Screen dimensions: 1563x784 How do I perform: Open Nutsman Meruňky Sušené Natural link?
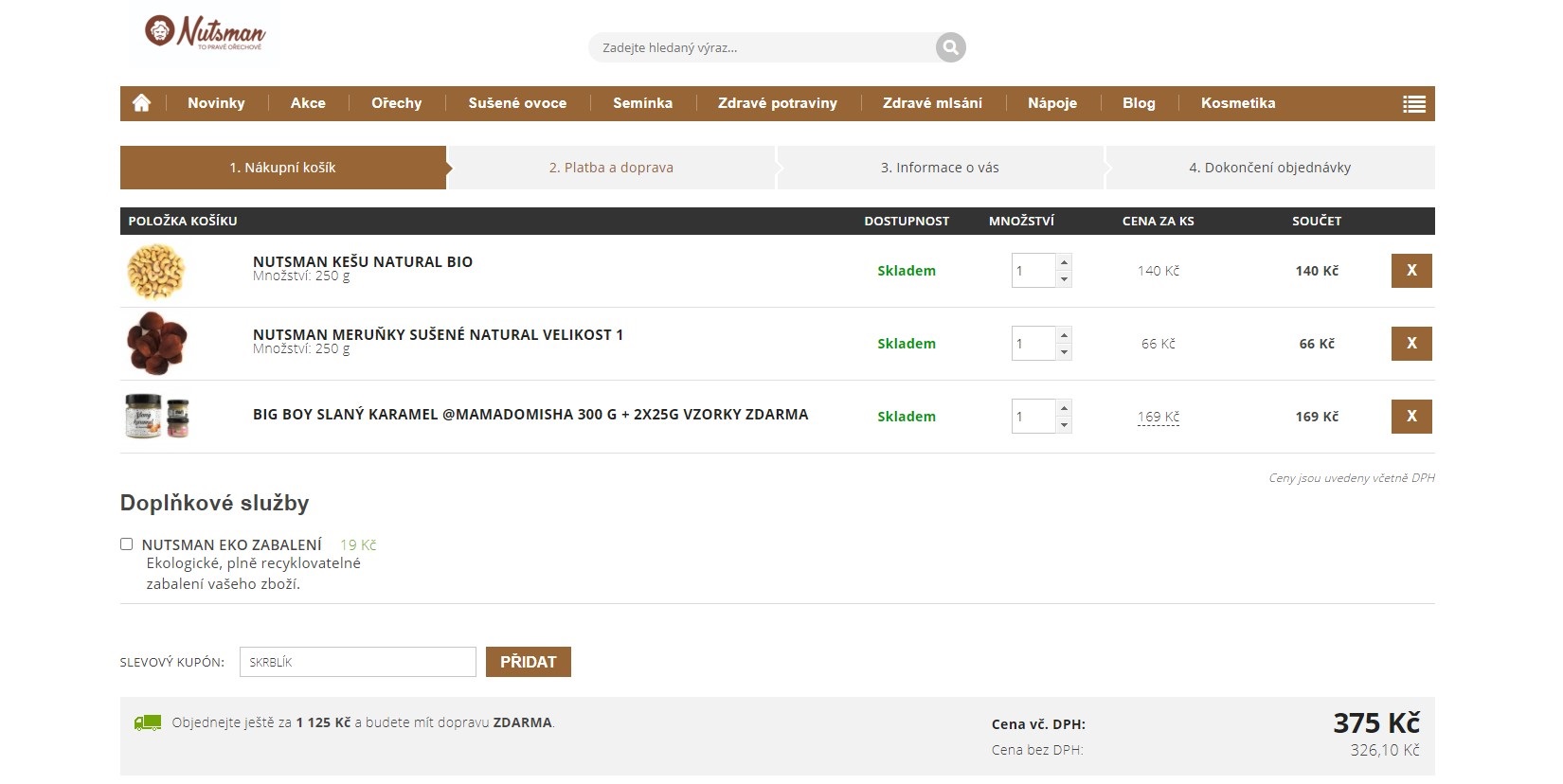pyautogui.click(x=438, y=334)
